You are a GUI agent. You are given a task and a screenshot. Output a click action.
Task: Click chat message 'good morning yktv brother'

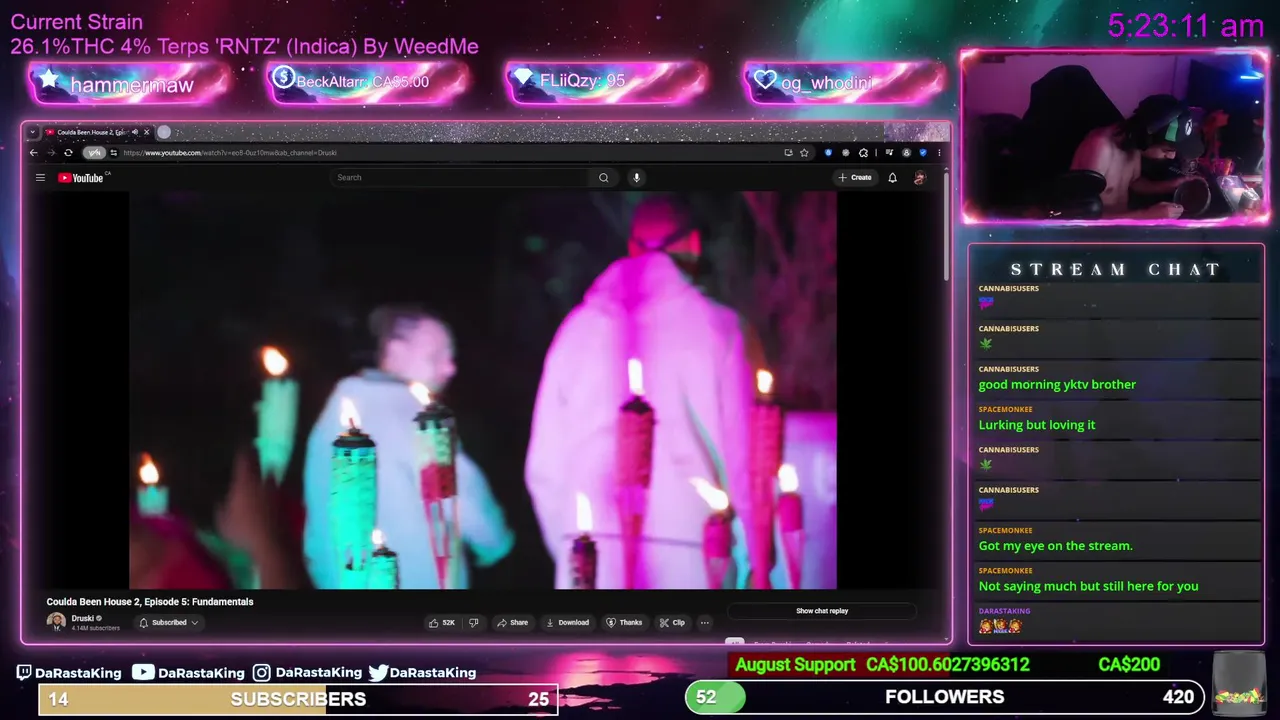coord(1057,384)
